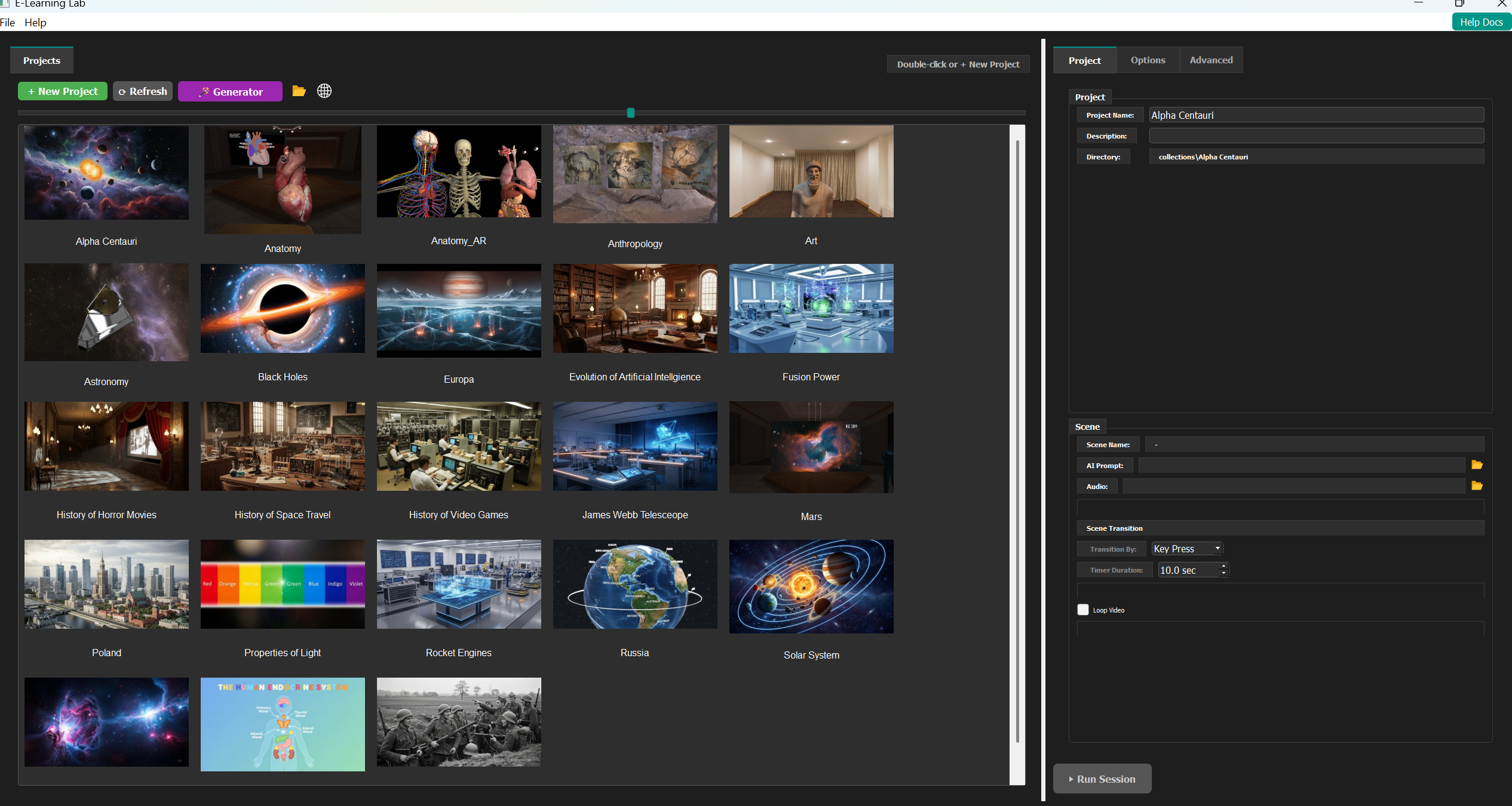
Task: Switch to the Options tab
Action: [x=1148, y=60]
